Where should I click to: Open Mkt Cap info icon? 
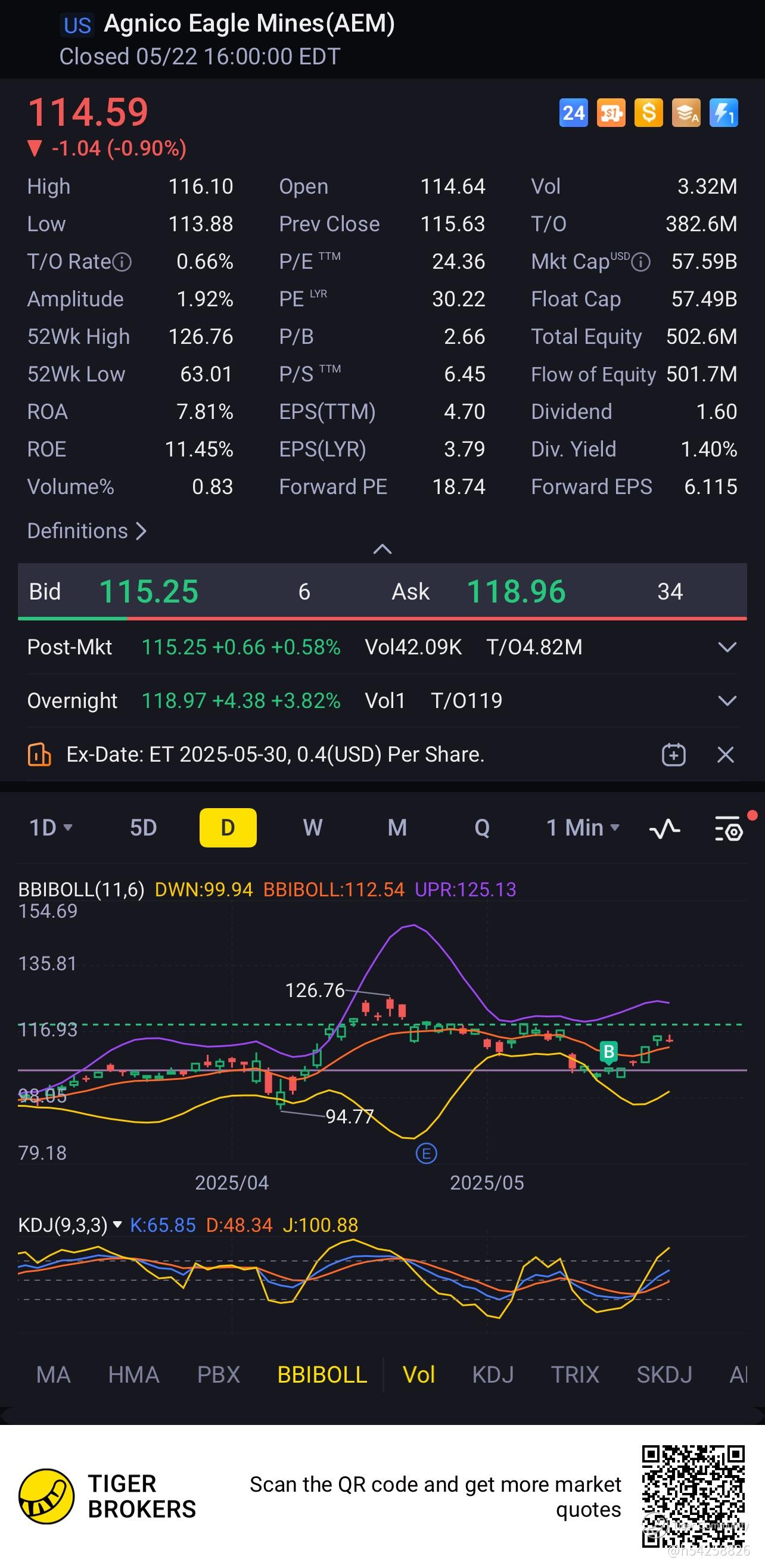pyautogui.click(x=641, y=262)
